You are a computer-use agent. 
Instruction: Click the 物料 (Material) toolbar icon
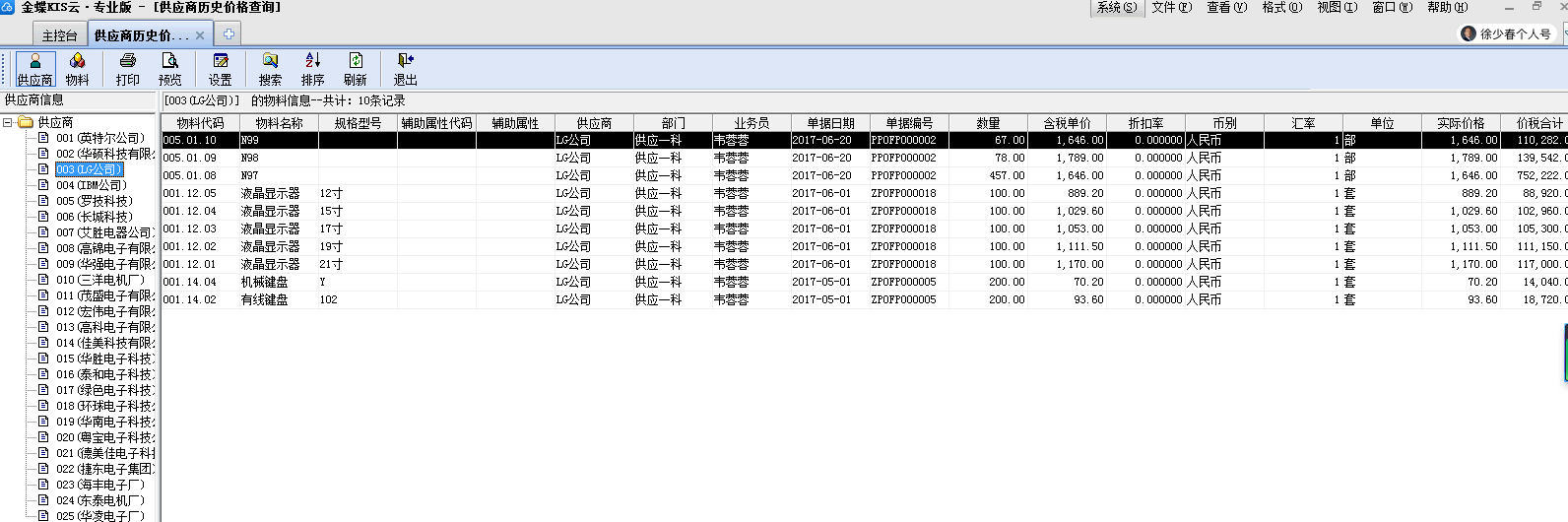pos(77,69)
